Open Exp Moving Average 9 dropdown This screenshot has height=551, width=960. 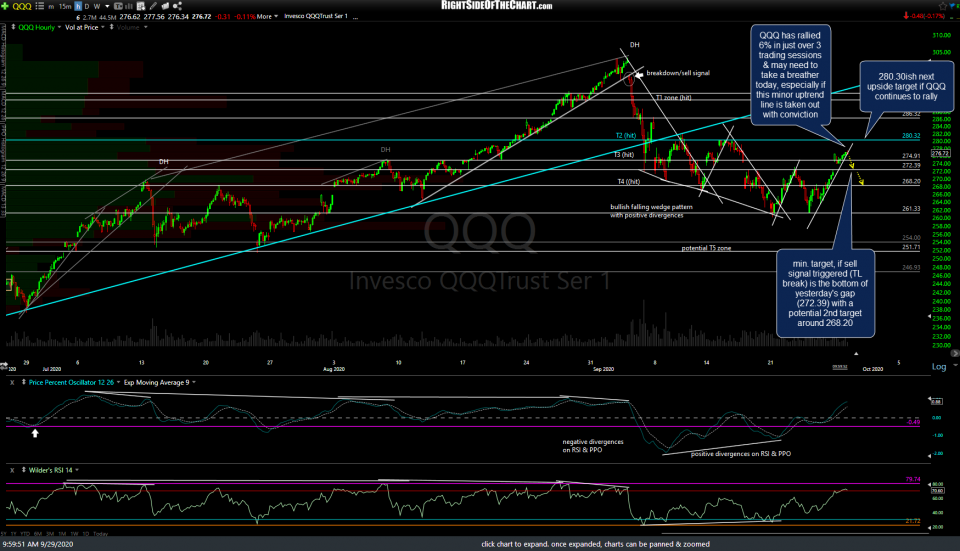[x=193, y=382]
